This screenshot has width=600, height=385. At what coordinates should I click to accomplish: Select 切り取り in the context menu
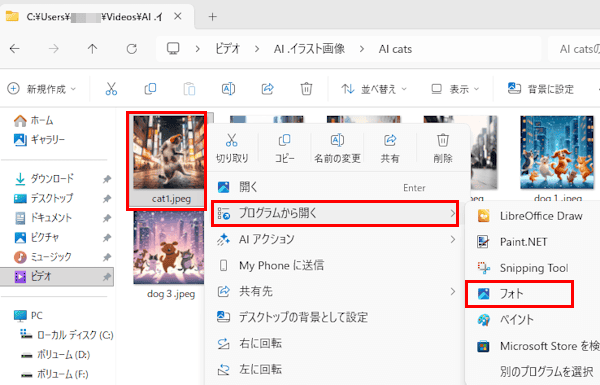[232, 148]
